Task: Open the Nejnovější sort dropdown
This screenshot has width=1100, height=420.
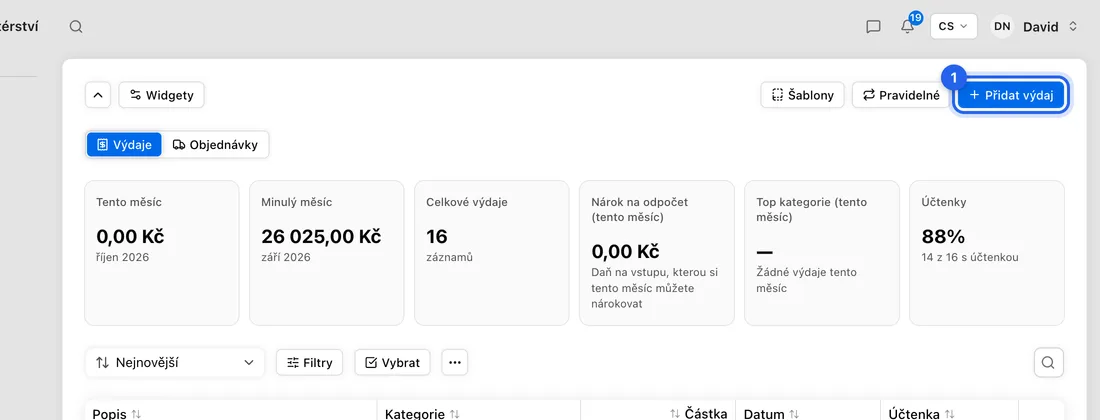Action: click(x=175, y=363)
